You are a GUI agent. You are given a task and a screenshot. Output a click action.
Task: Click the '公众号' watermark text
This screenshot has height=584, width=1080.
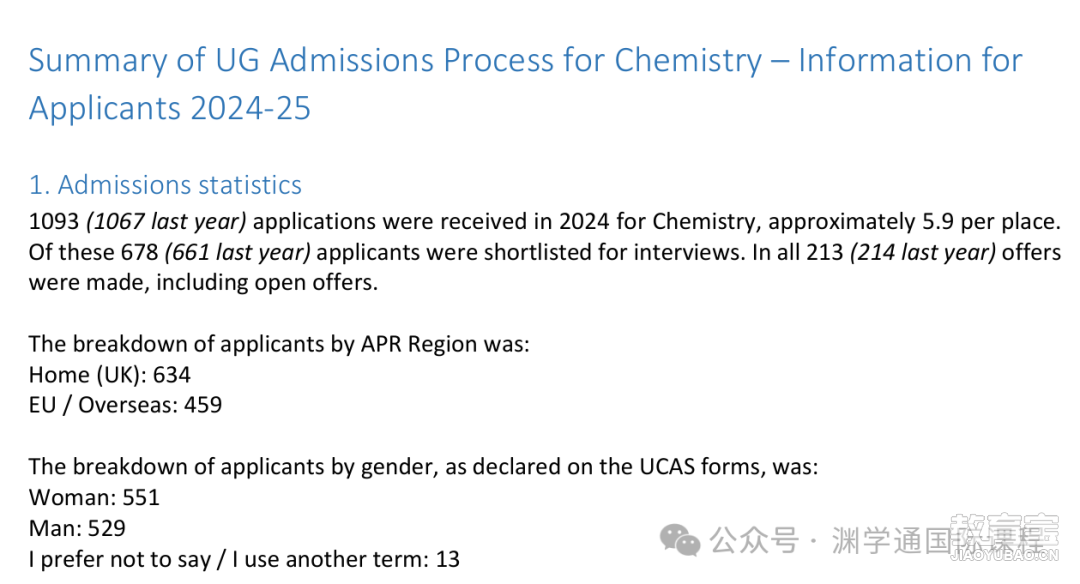click(754, 540)
